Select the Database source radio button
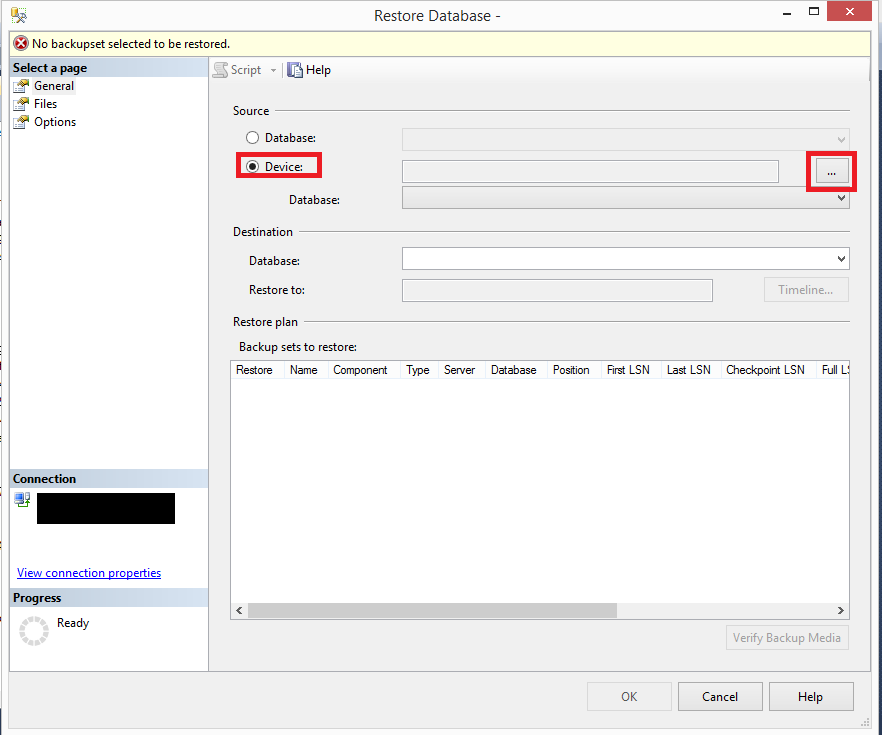 [x=253, y=138]
